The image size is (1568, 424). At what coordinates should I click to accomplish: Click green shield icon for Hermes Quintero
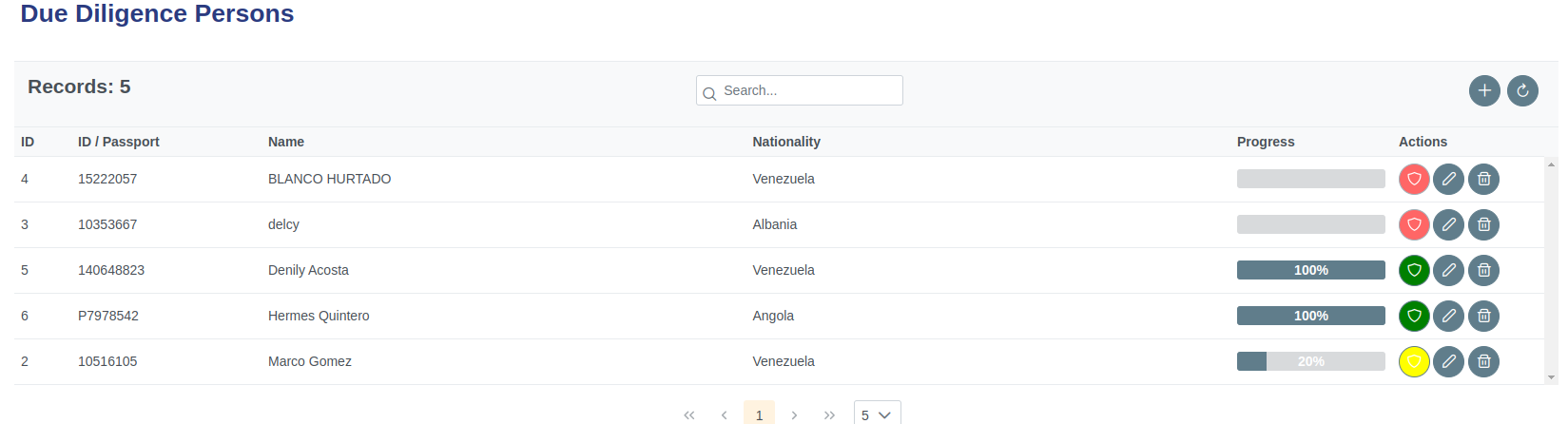(1414, 316)
